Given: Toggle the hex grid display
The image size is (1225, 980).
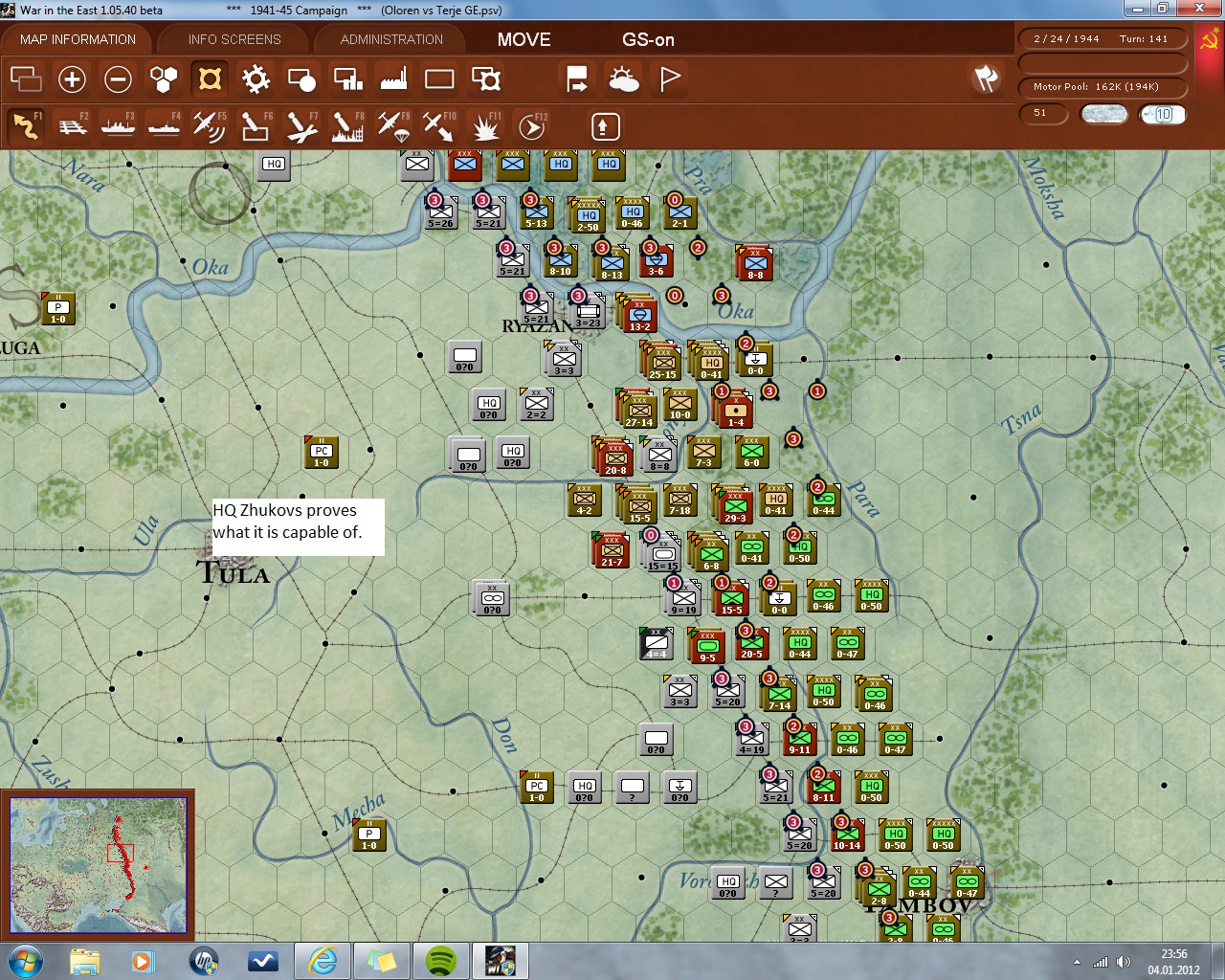Looking at the screenshot, I should click(x=164, y=78).
